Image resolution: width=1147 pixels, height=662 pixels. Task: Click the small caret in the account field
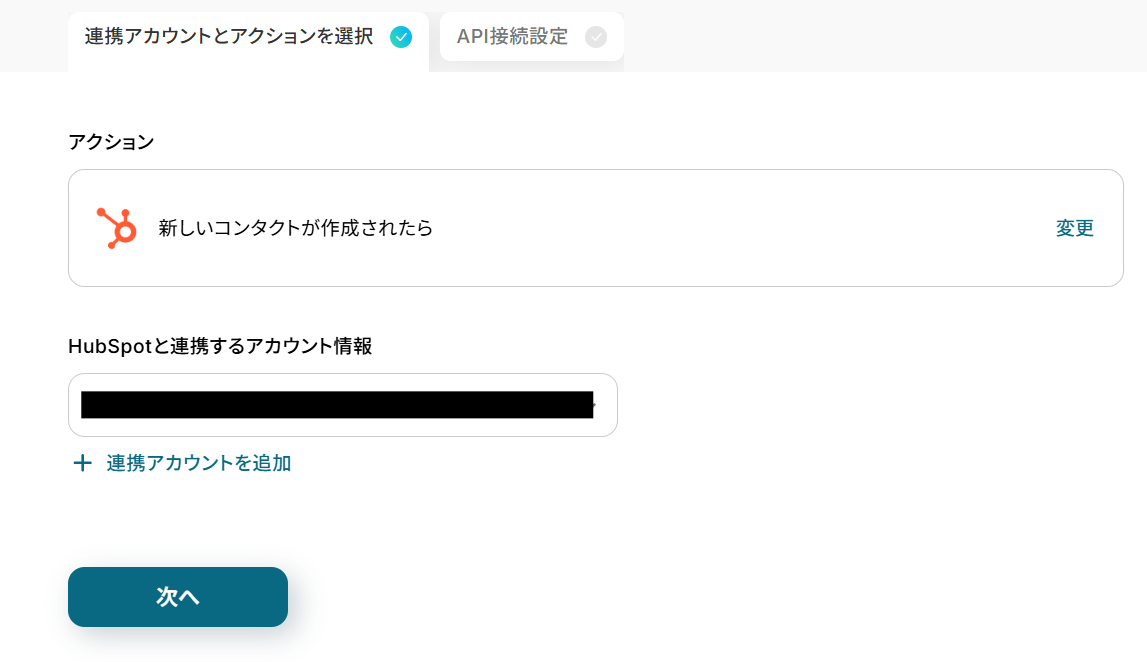click(595, 406)
